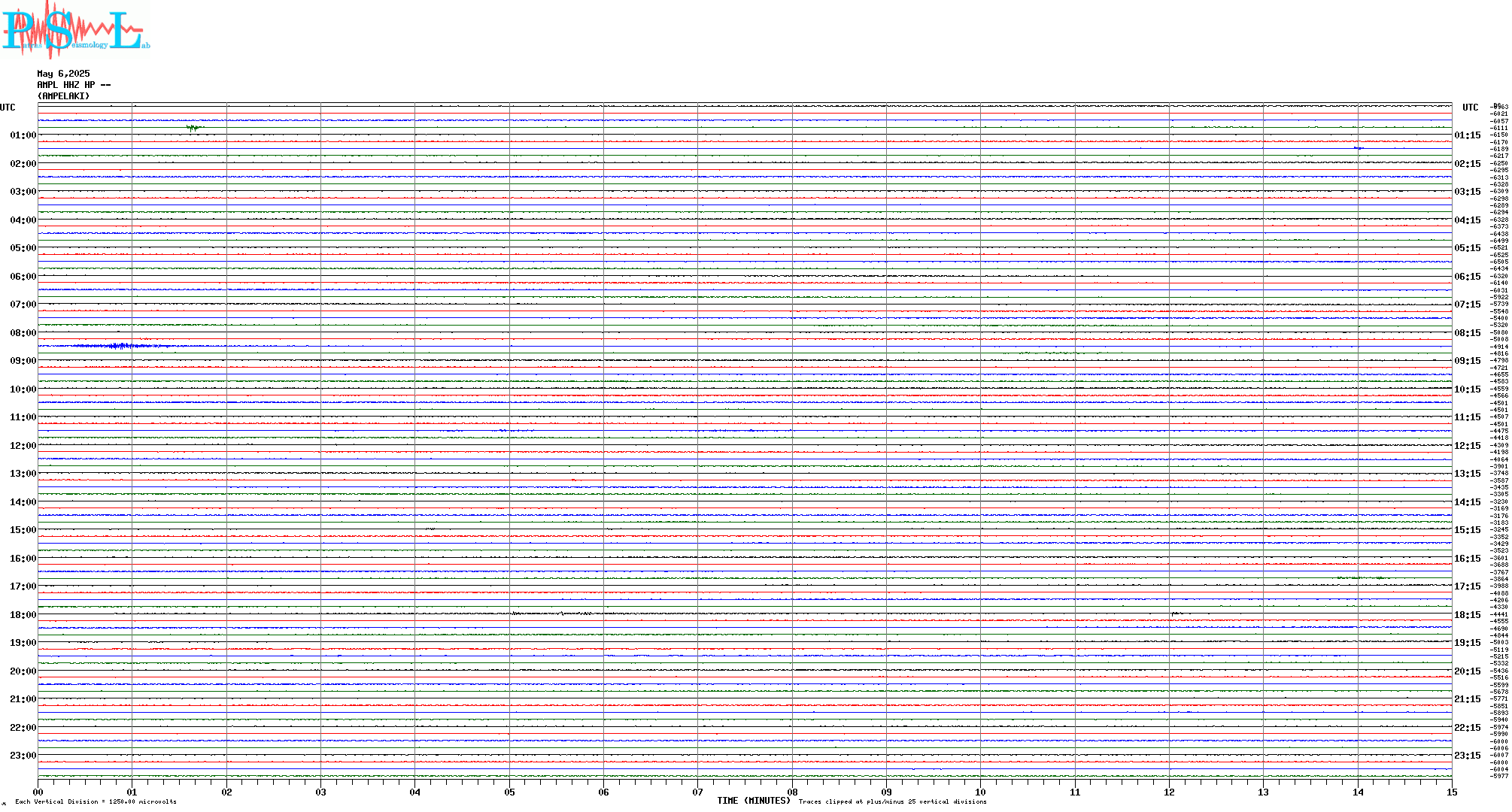Click the 22:00 hour label
Viewport: 1512px width, 812px height.
[x=23, y=728]
